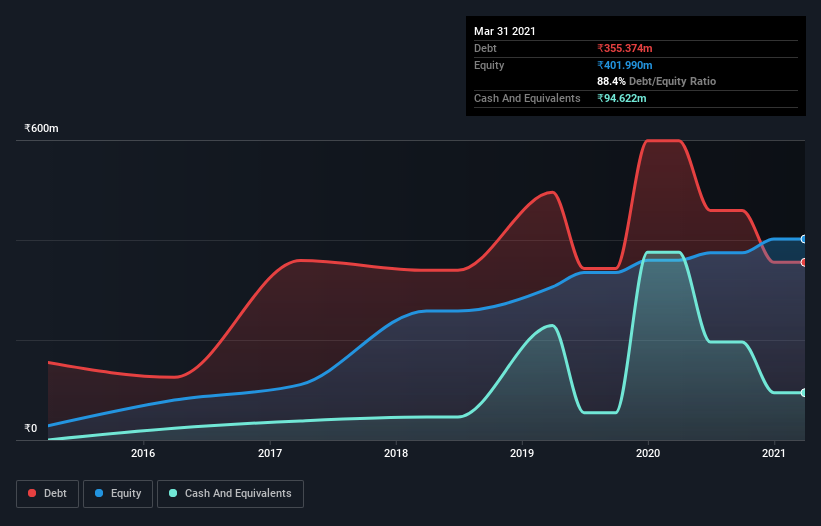Viewport: 821px width, 526px height.
Task: Toggle the Equity legend button
Action: coord(118,494)
